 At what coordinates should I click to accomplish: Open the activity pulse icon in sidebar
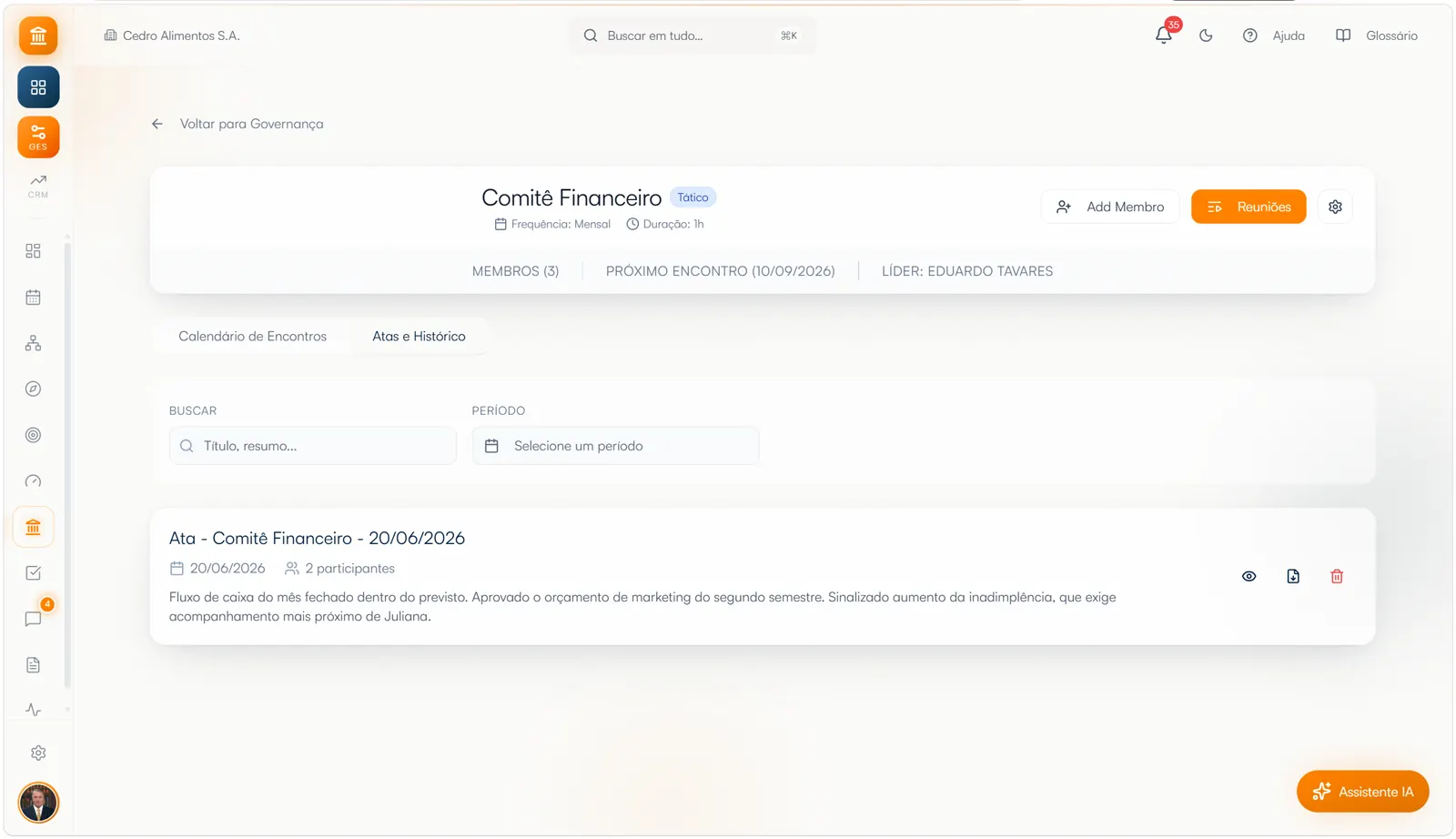[34, 710]
